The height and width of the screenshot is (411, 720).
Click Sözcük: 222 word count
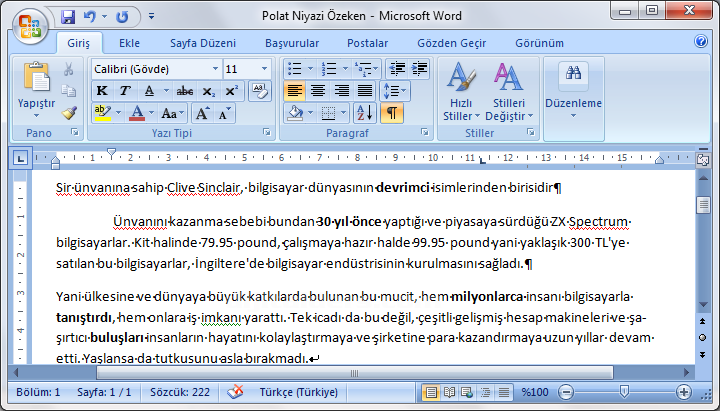point(180,392)
